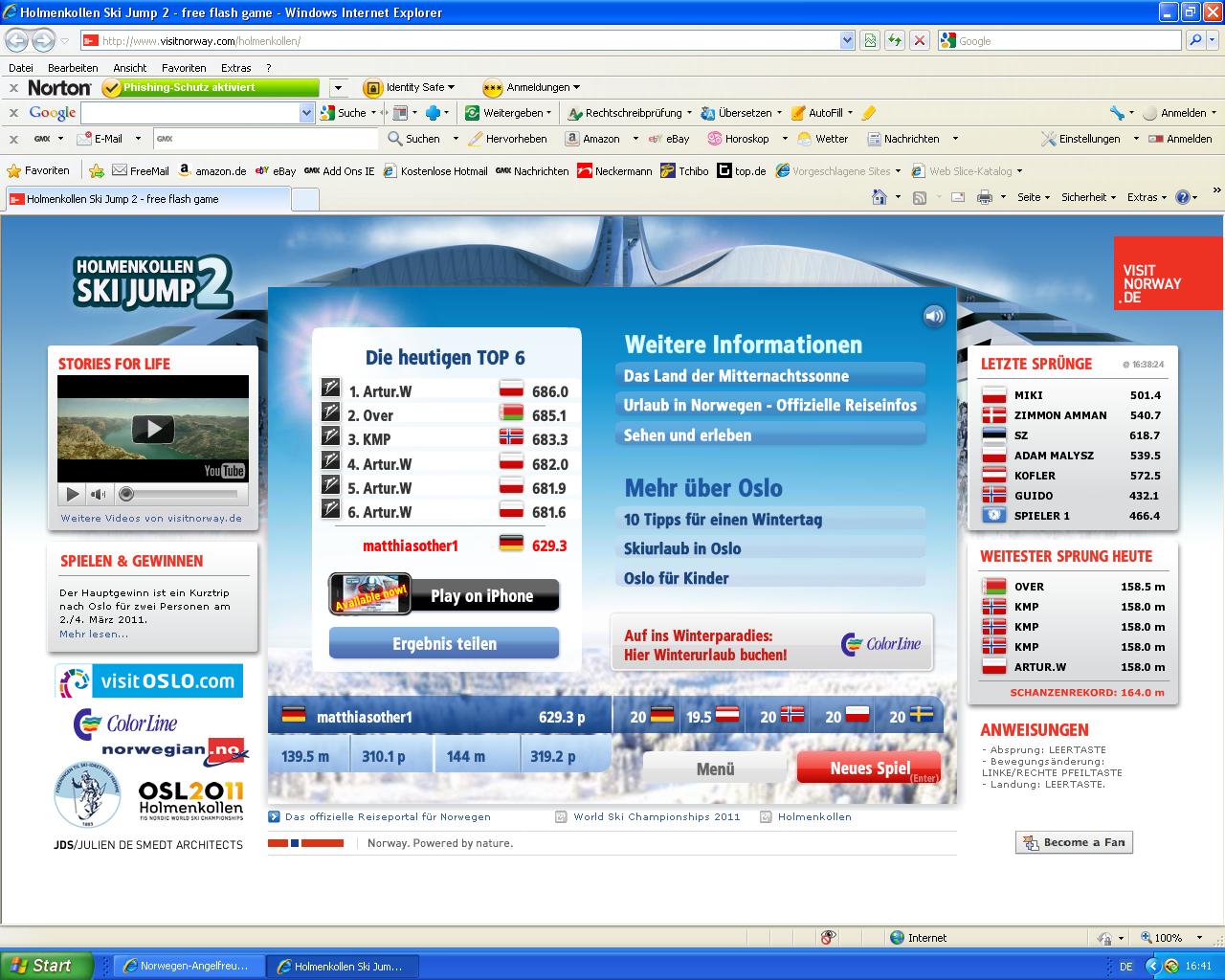Screen dimensions: 1225x980
Task: Click the norwegian.no logo
Action: click(173, 751)
